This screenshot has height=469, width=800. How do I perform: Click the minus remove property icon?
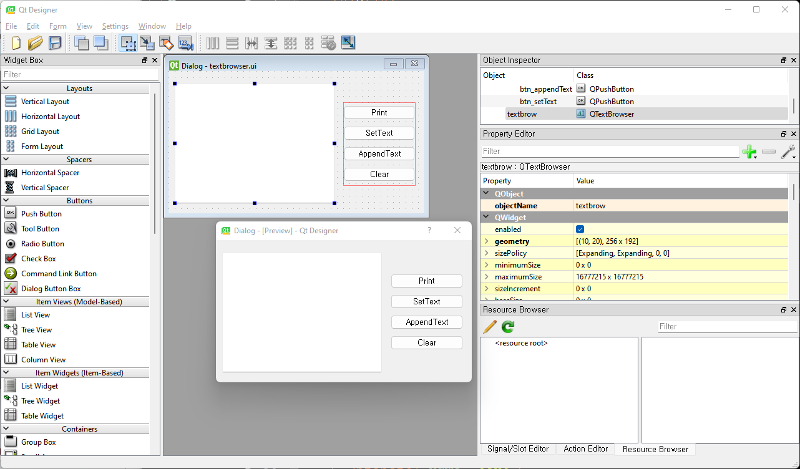[769, 152]
